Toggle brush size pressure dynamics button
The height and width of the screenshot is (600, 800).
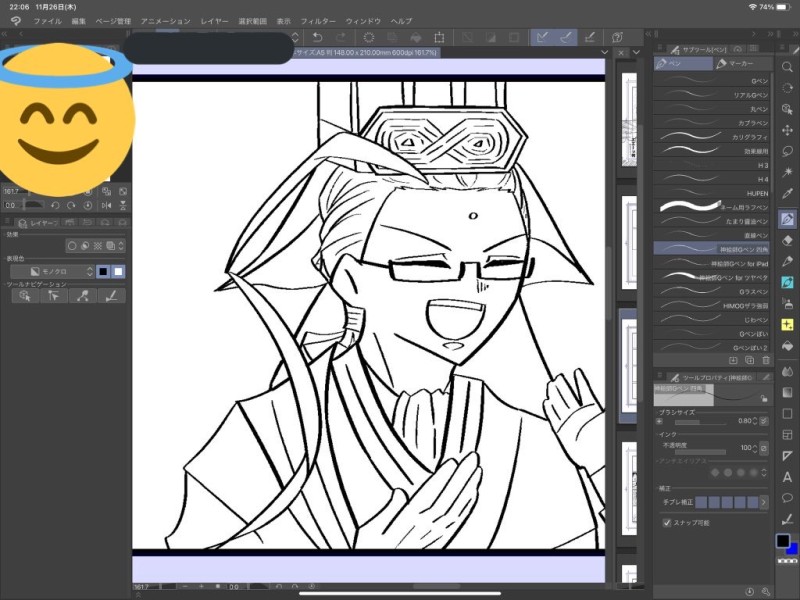point(764,421)
